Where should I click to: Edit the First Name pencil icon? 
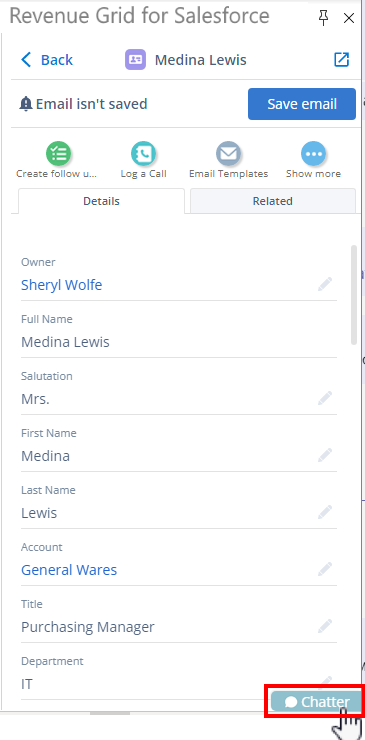click(325, 455)
